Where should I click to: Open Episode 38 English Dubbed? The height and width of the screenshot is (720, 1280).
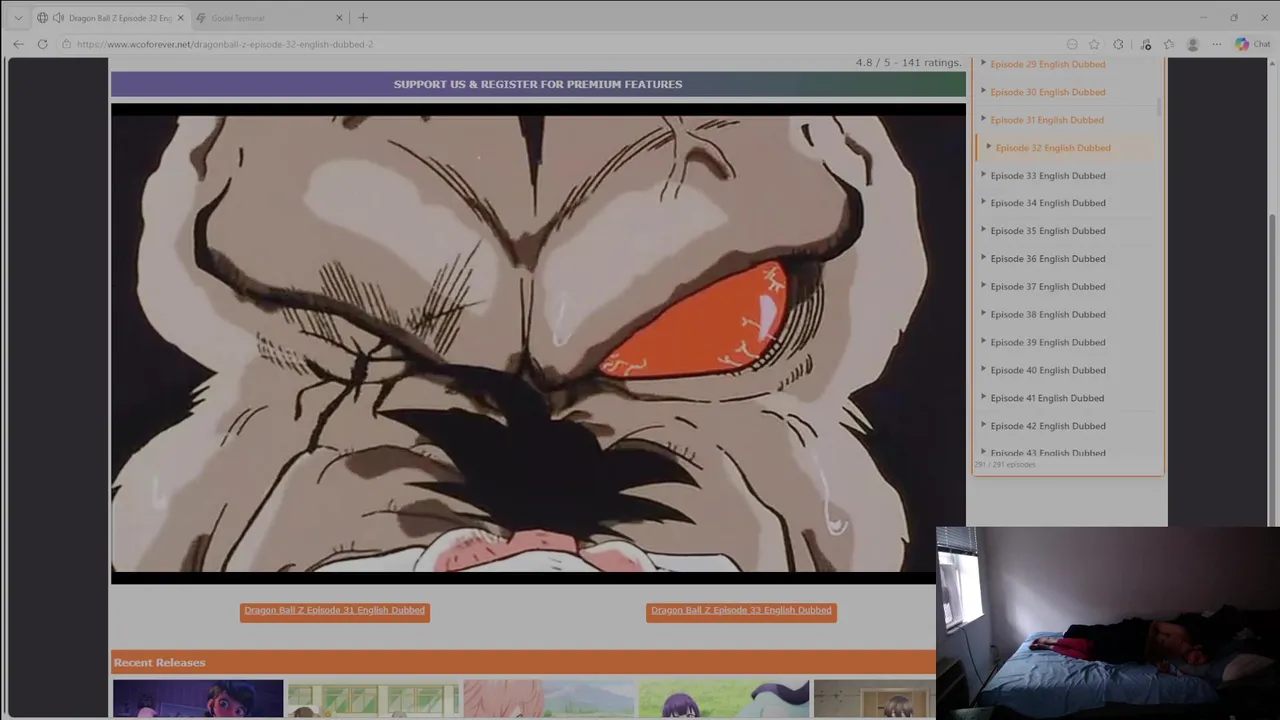point(1047,315)
